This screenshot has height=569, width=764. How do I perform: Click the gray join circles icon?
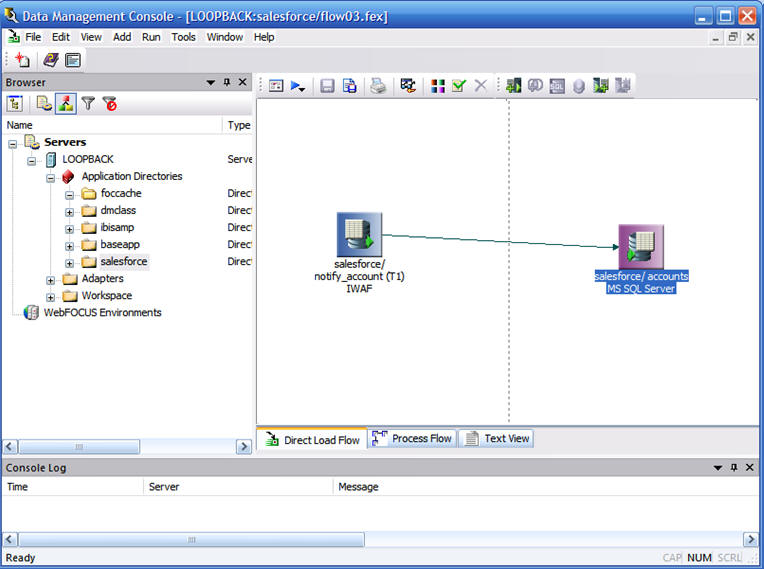click(x=535, y=86)
